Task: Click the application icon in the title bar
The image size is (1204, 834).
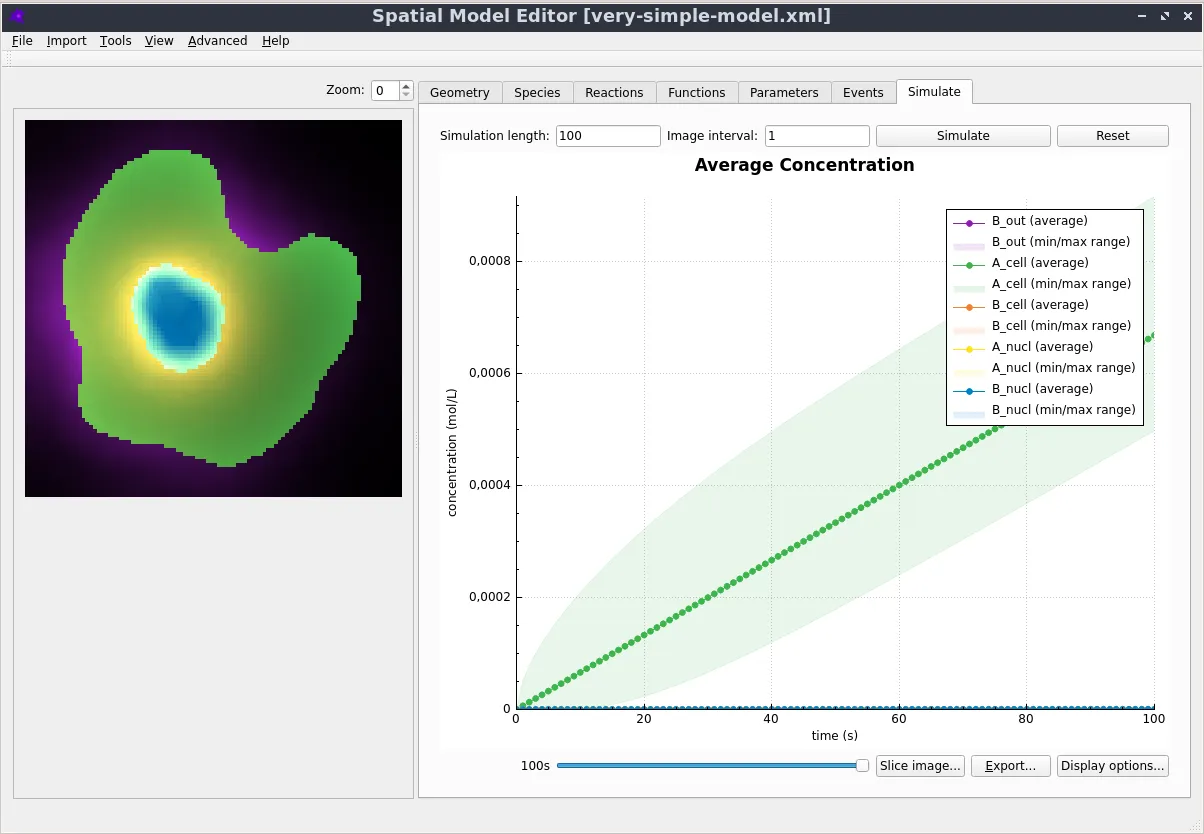Action: point(17,16)
